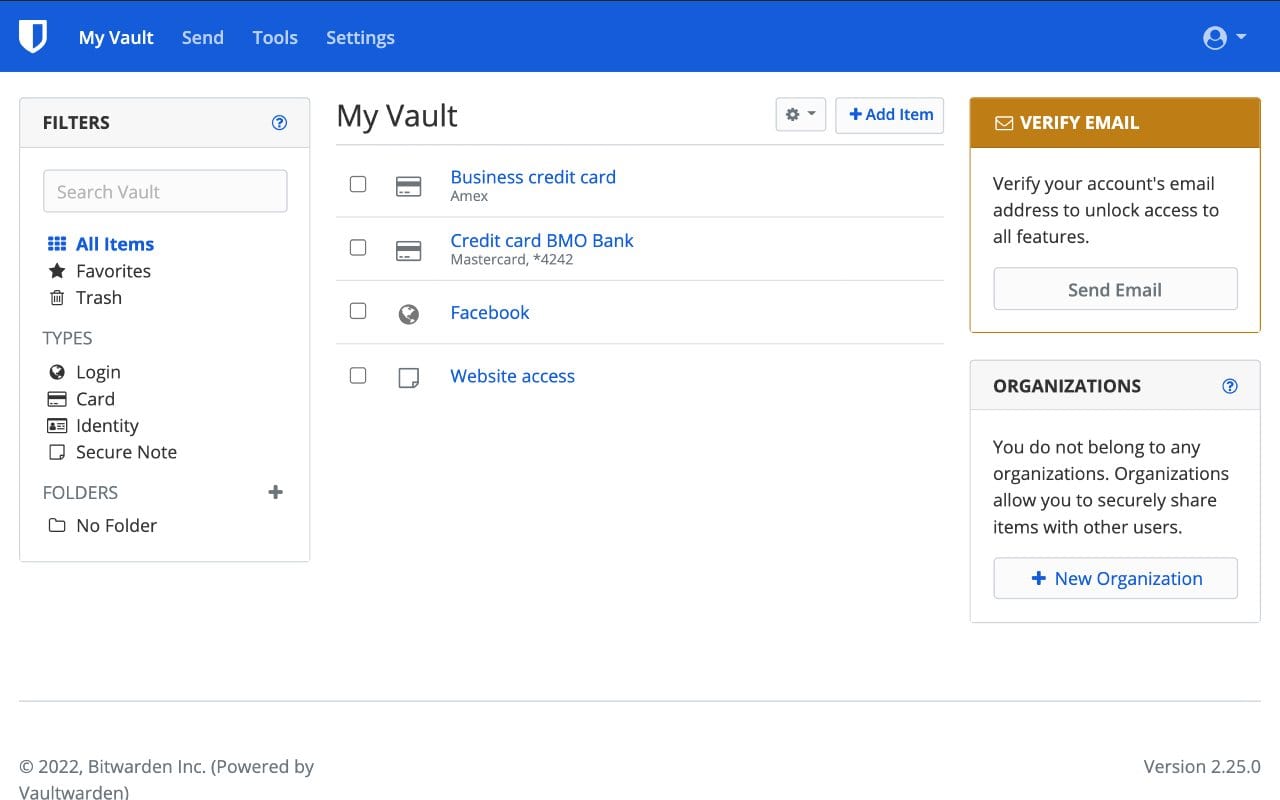
Task: Click the Bitwarden shield logo
Action: click(33, 37)
